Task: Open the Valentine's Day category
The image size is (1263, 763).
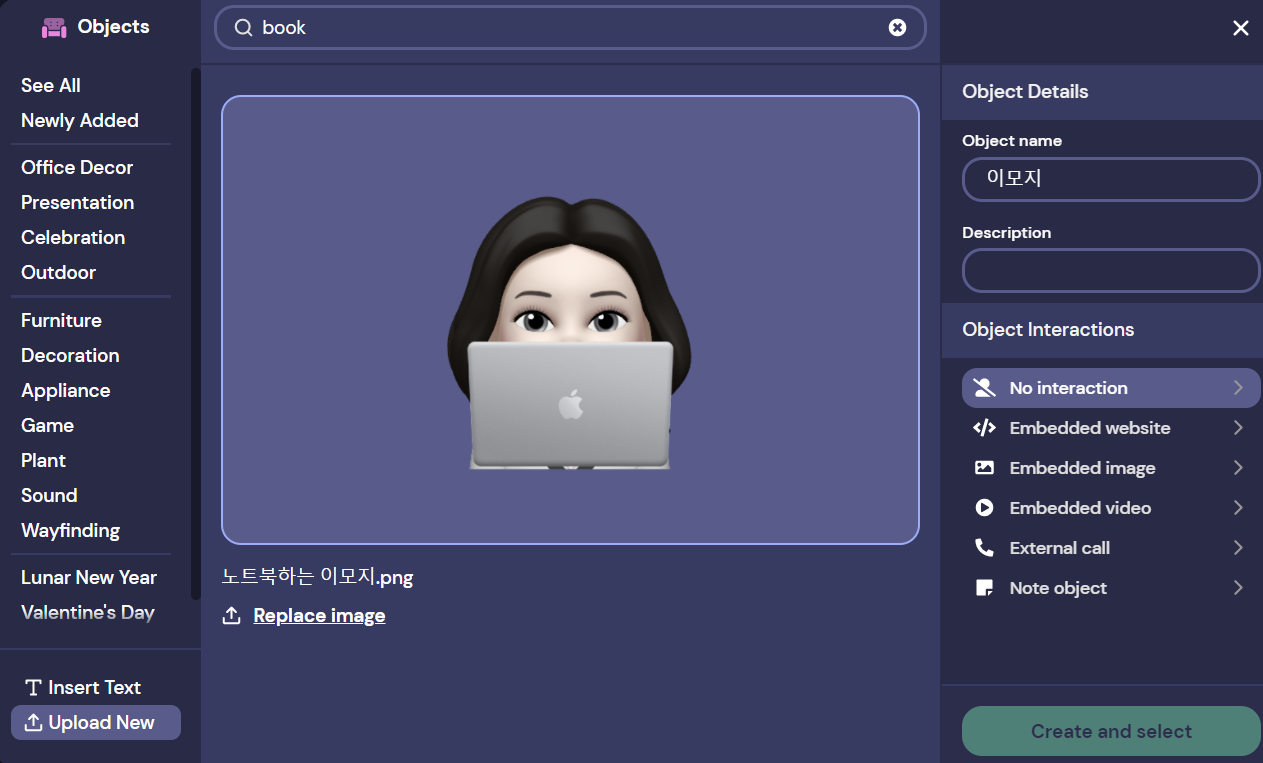Action: pyautogui.click(x=88, y=612)
